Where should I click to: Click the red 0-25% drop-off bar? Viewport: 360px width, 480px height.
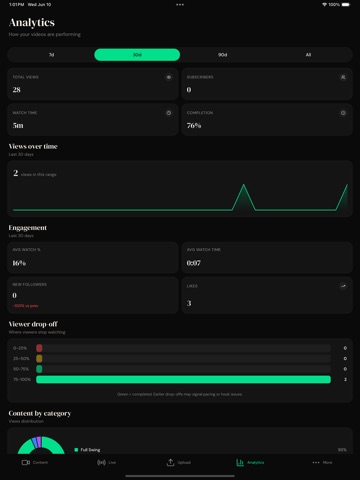[39, 348]
